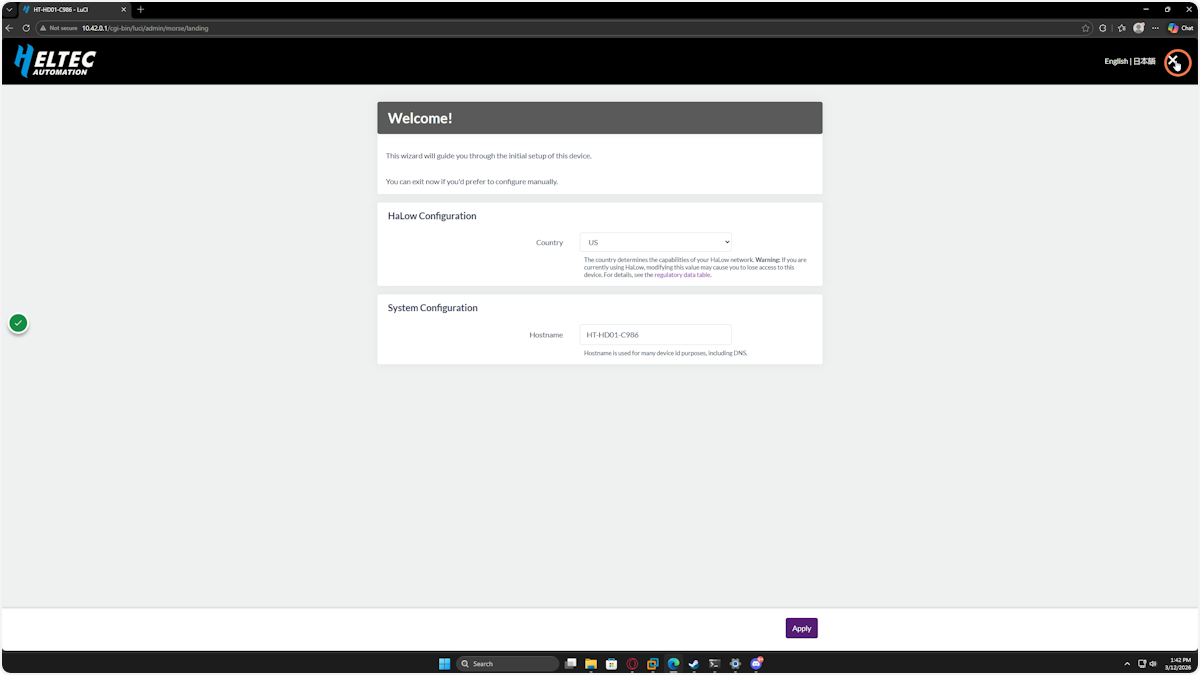Screen dimensions: 1200x675
Task: Open Copilot Chat in the Edge toolbar
Action: (1180, 28)
